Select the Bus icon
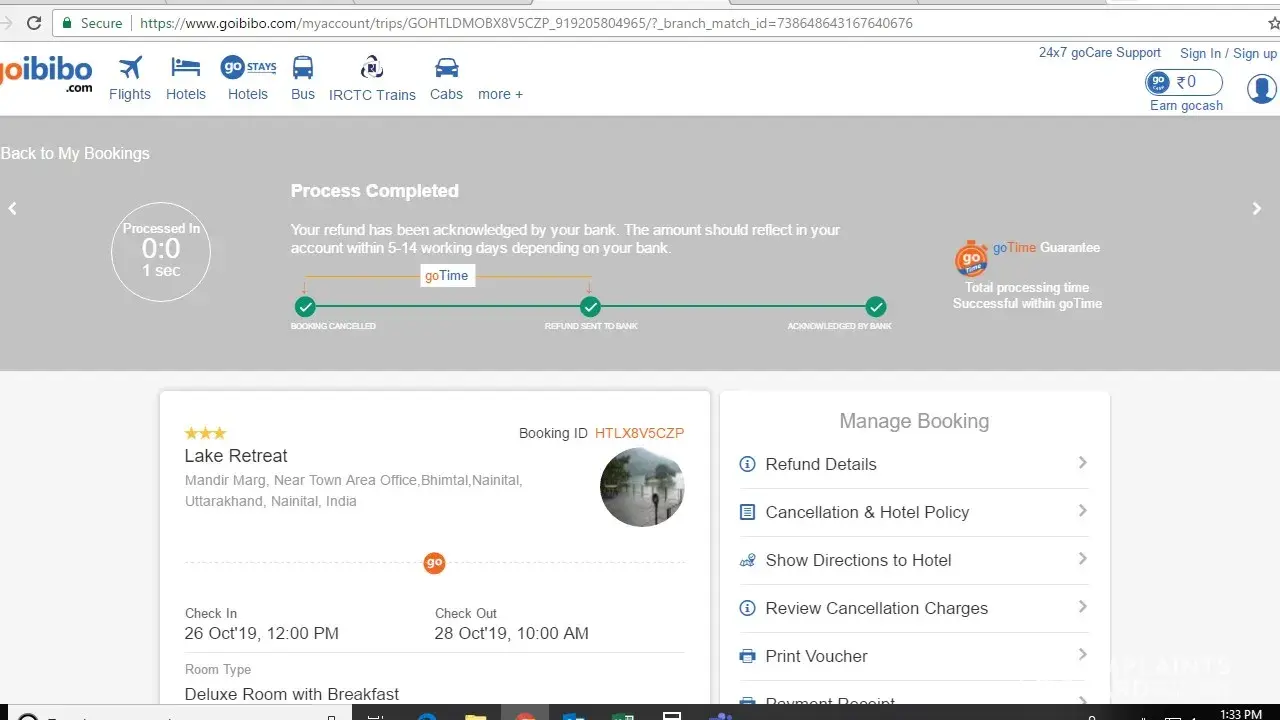The image size is (1280, 720). coord(302,68)
